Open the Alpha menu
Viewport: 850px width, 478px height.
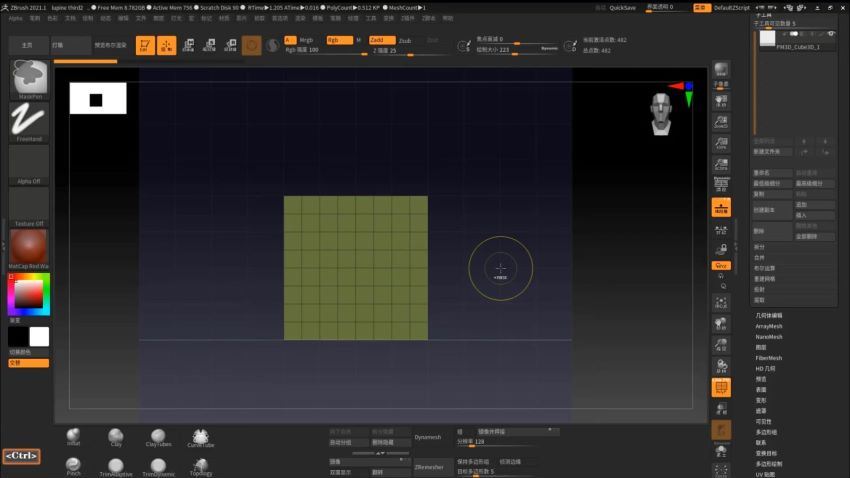click(15, 18)
